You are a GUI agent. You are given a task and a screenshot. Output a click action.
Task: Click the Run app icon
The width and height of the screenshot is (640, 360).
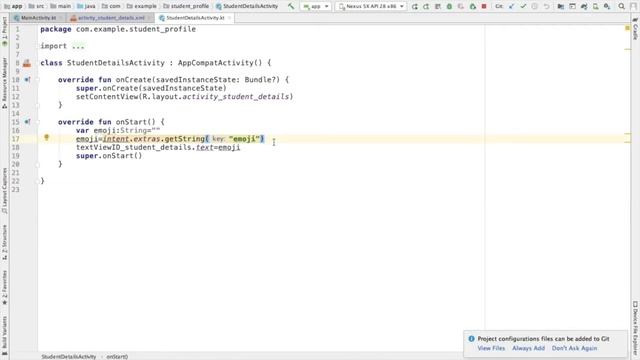(x=415, y=7)
